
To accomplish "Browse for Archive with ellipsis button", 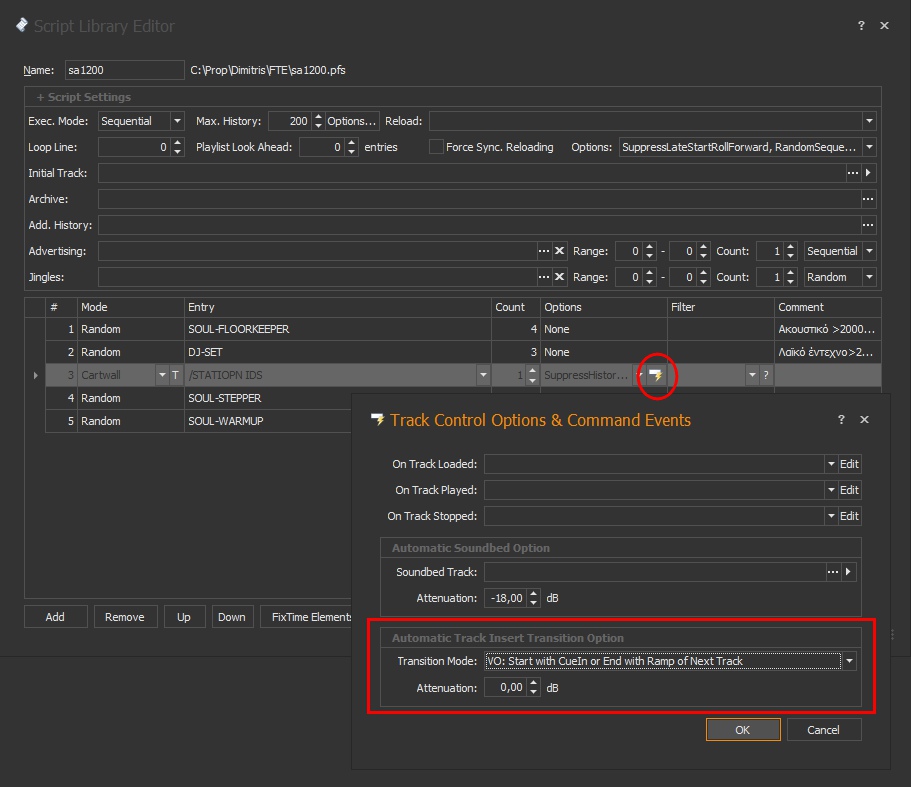I will (867, 199).
